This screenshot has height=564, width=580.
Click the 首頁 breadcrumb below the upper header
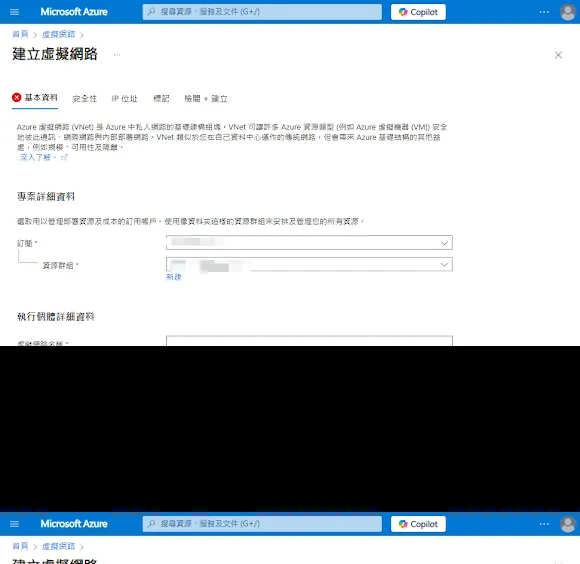(x=20, y=34)
